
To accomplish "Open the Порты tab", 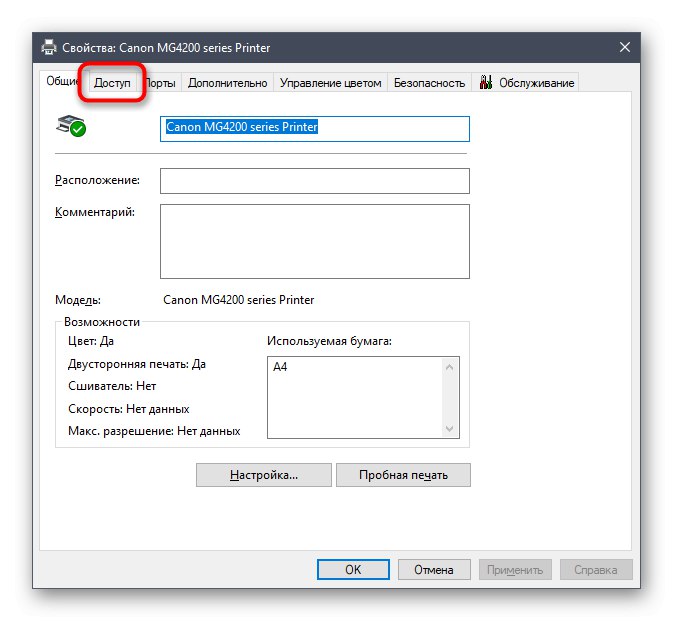I will pos(161,83).
